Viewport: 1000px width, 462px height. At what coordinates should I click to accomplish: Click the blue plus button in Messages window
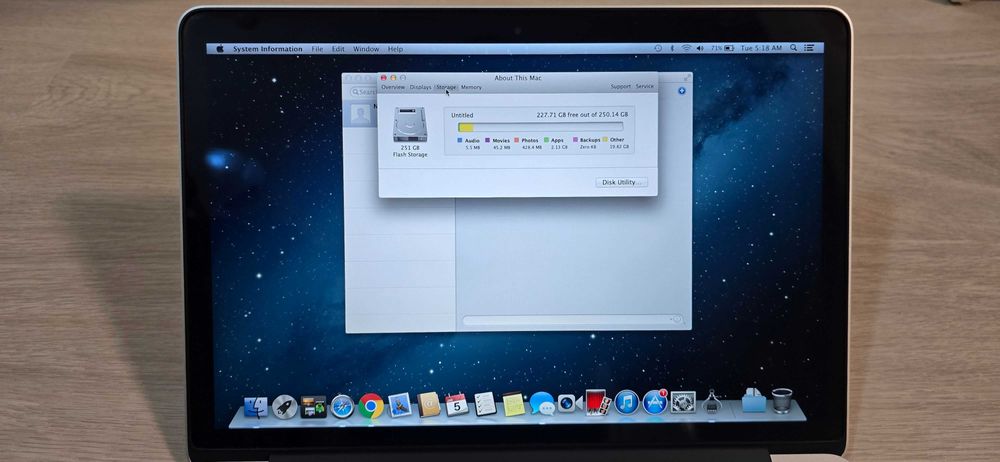(x=681, y=91)
